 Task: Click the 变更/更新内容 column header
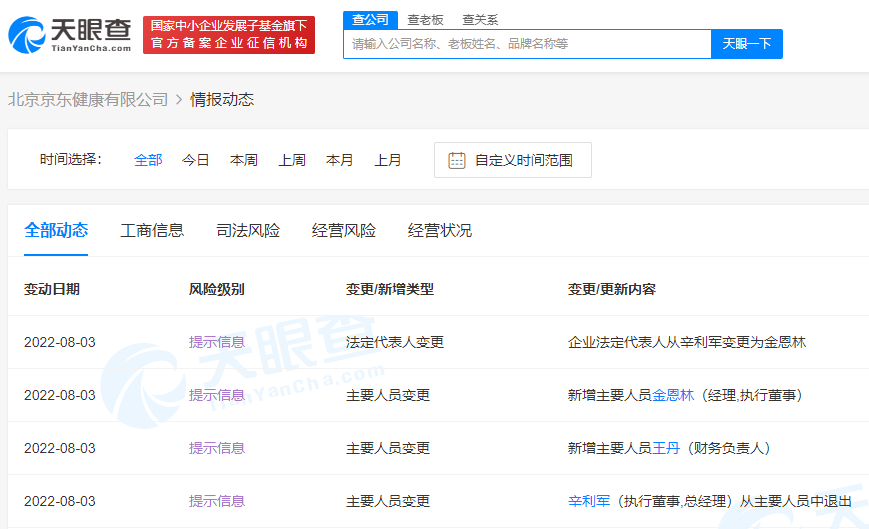click(x=612, y=289)
